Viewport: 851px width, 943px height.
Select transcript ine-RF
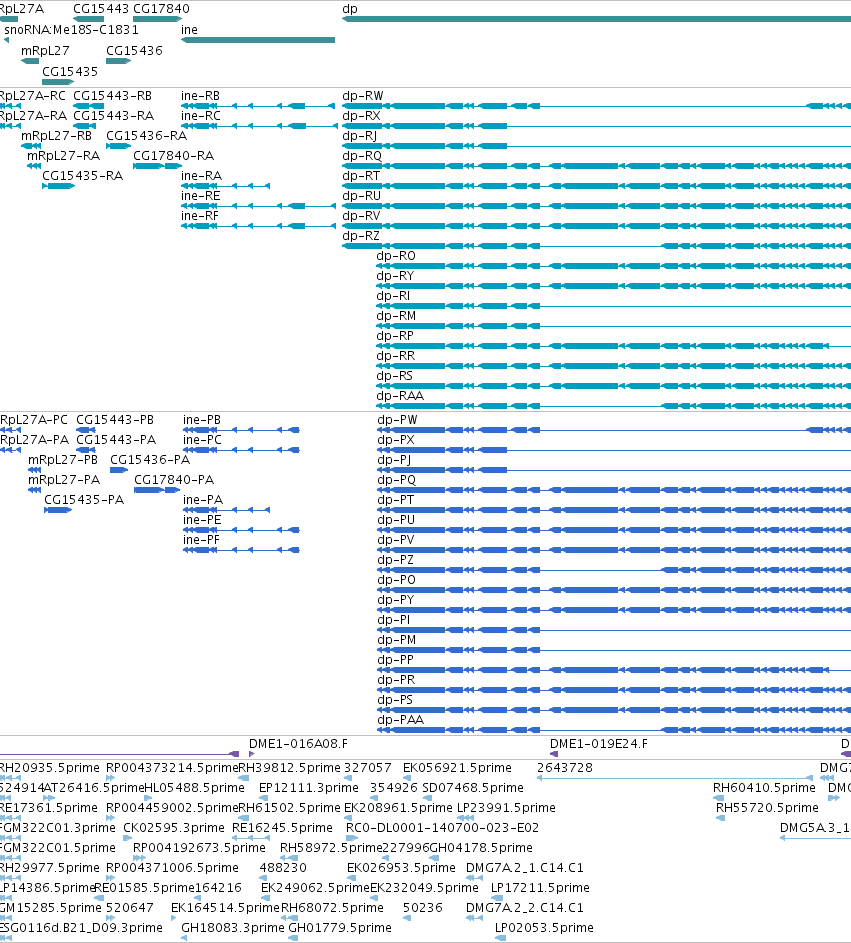click(258, 226)
